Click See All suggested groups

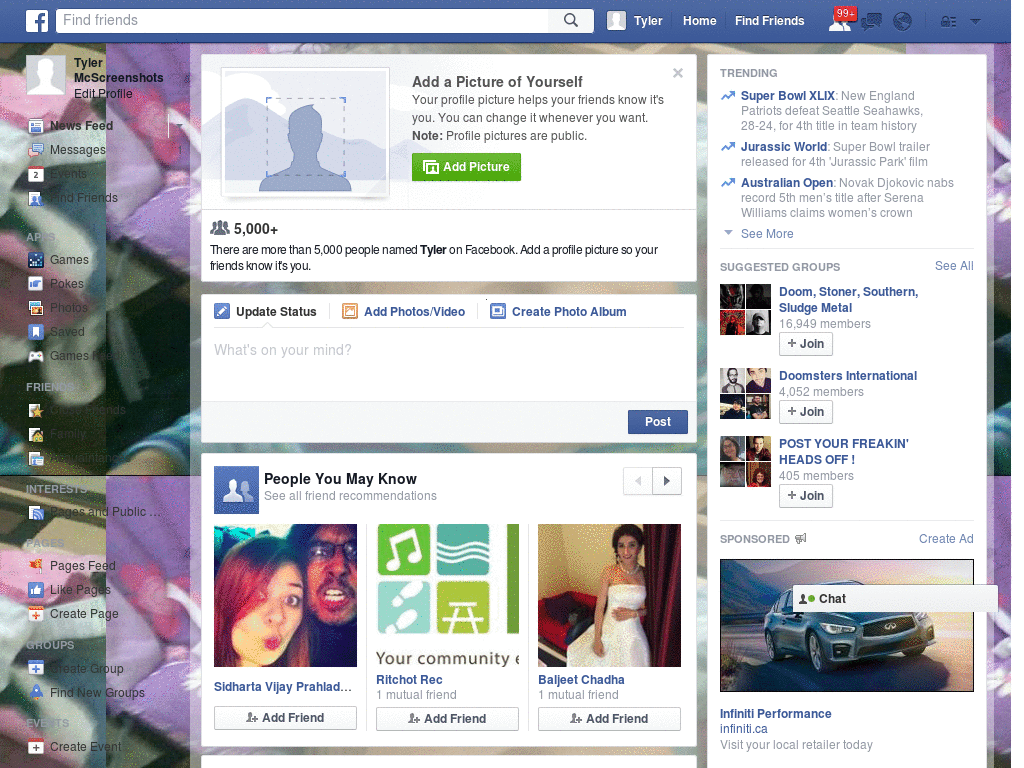[954, 266]
